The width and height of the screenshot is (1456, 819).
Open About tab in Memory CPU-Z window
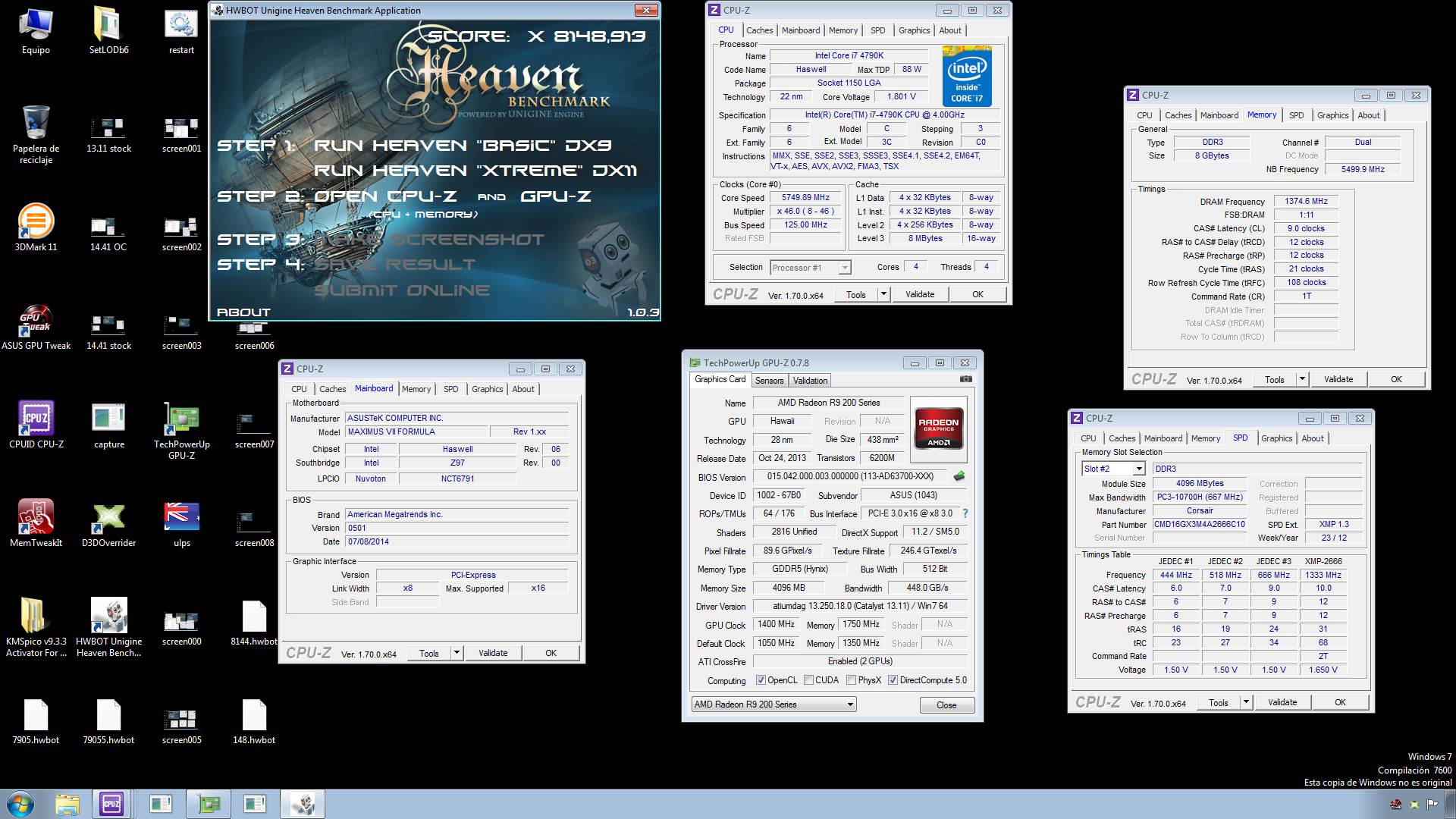click(x=1369, y=115)
